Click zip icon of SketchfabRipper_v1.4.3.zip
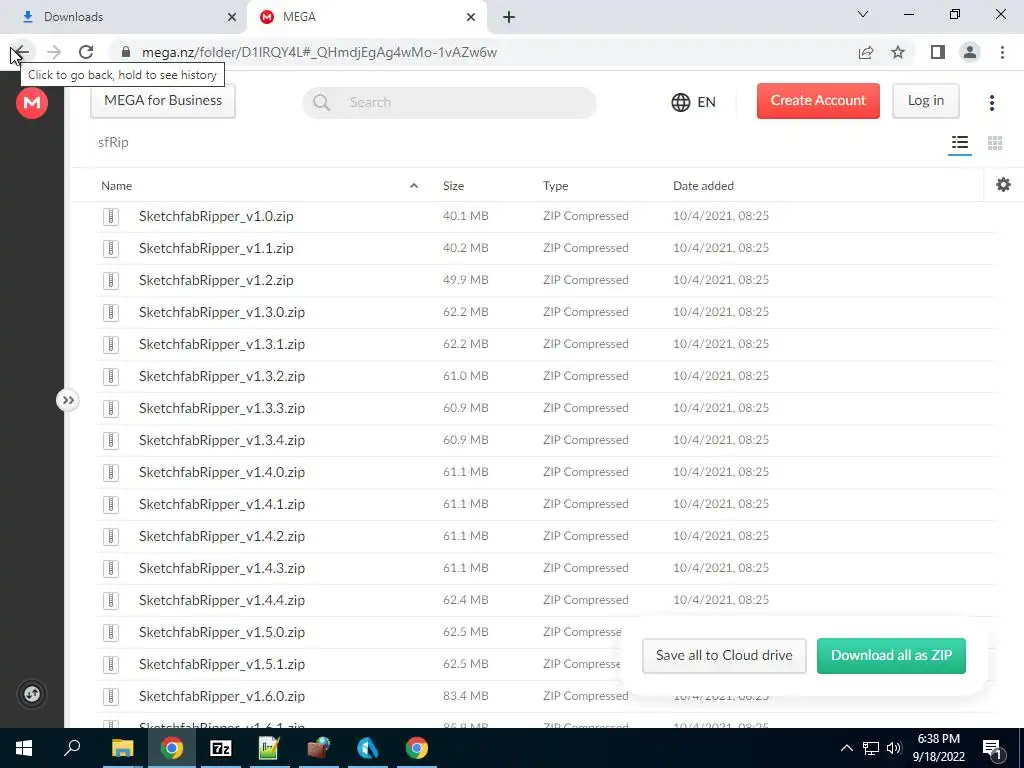 [x=111, y=568]
